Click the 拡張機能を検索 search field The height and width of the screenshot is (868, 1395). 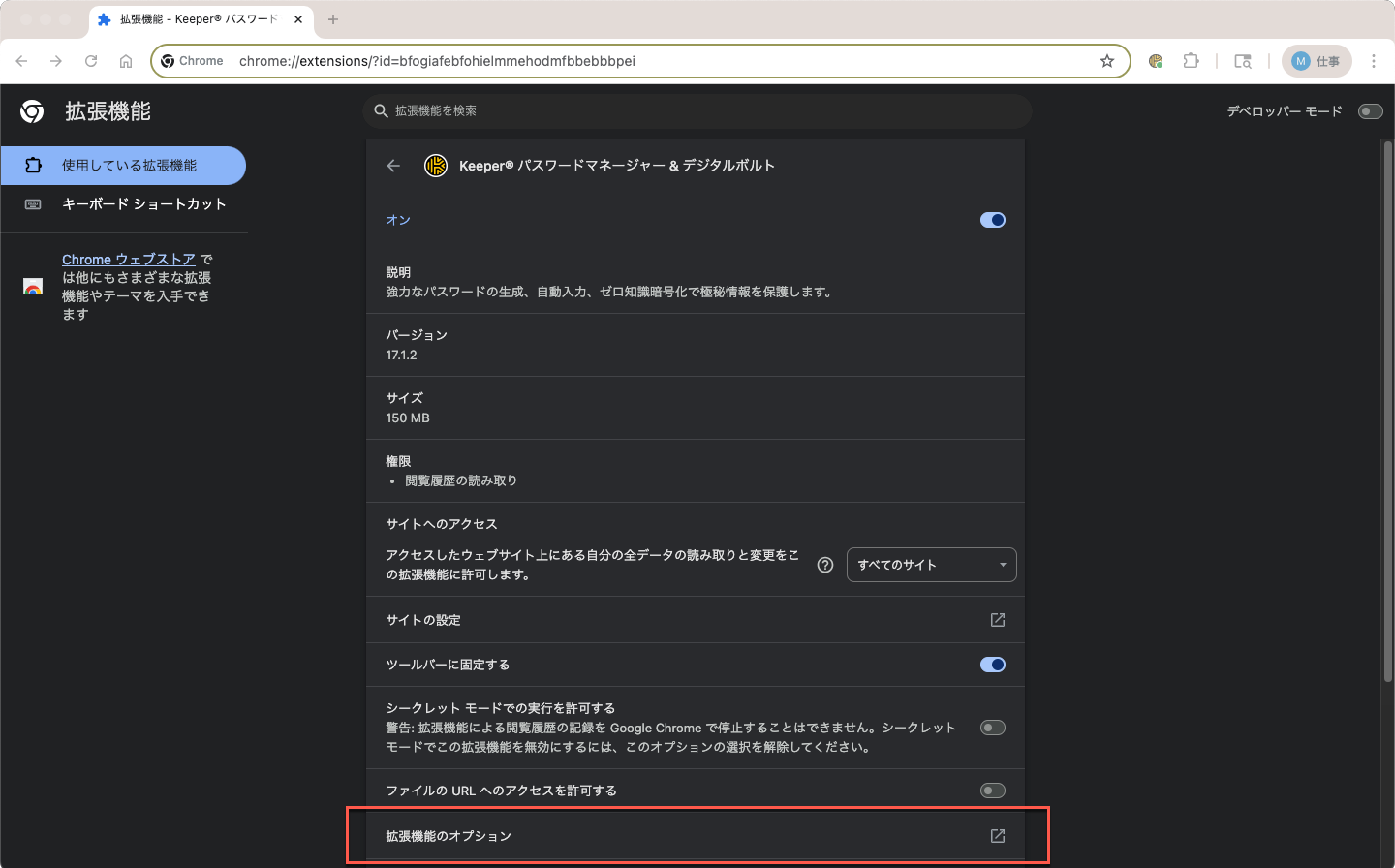697,111
